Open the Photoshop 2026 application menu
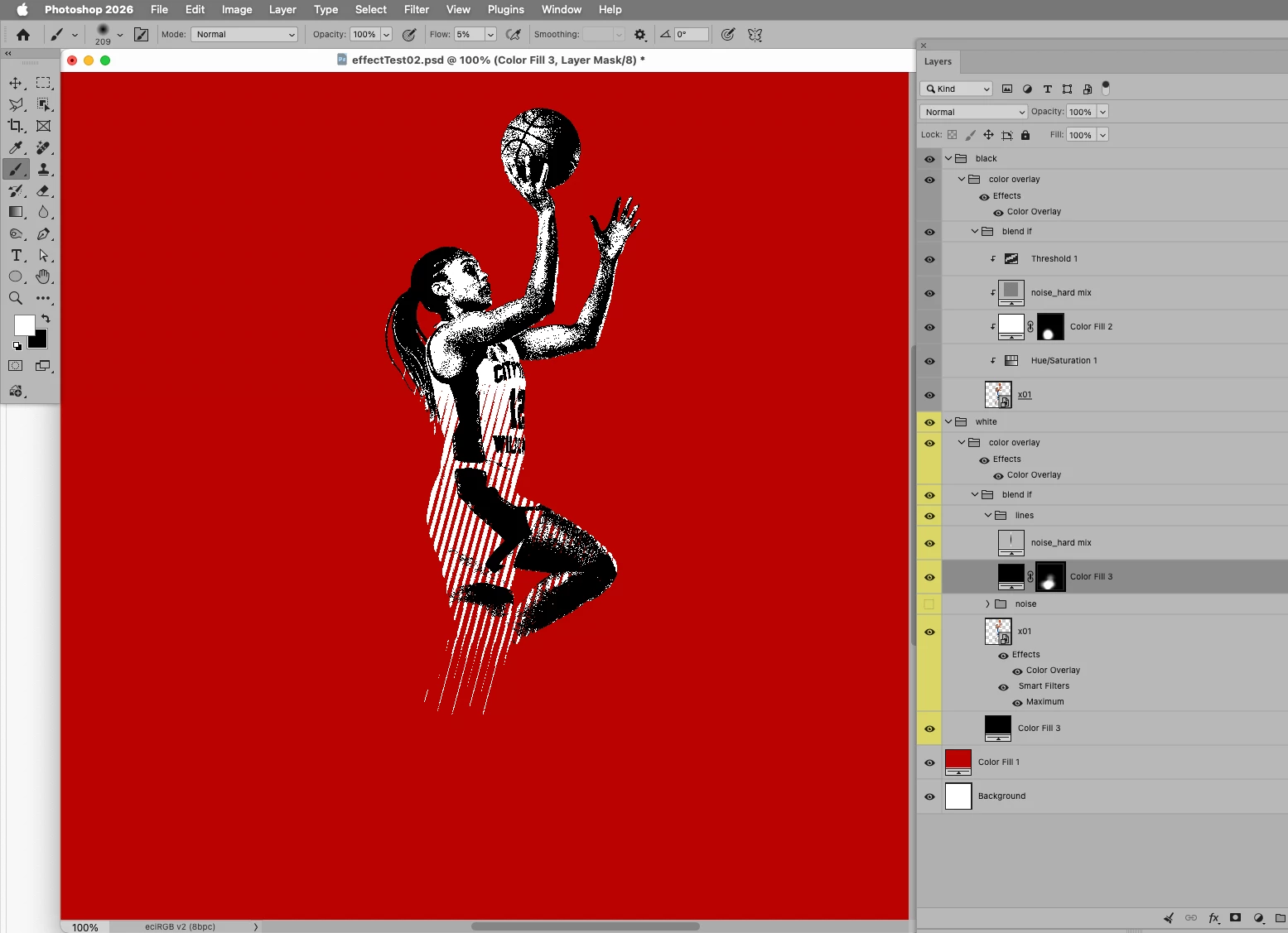This screenshot has width=1288, height=933. tap(89, 10)
